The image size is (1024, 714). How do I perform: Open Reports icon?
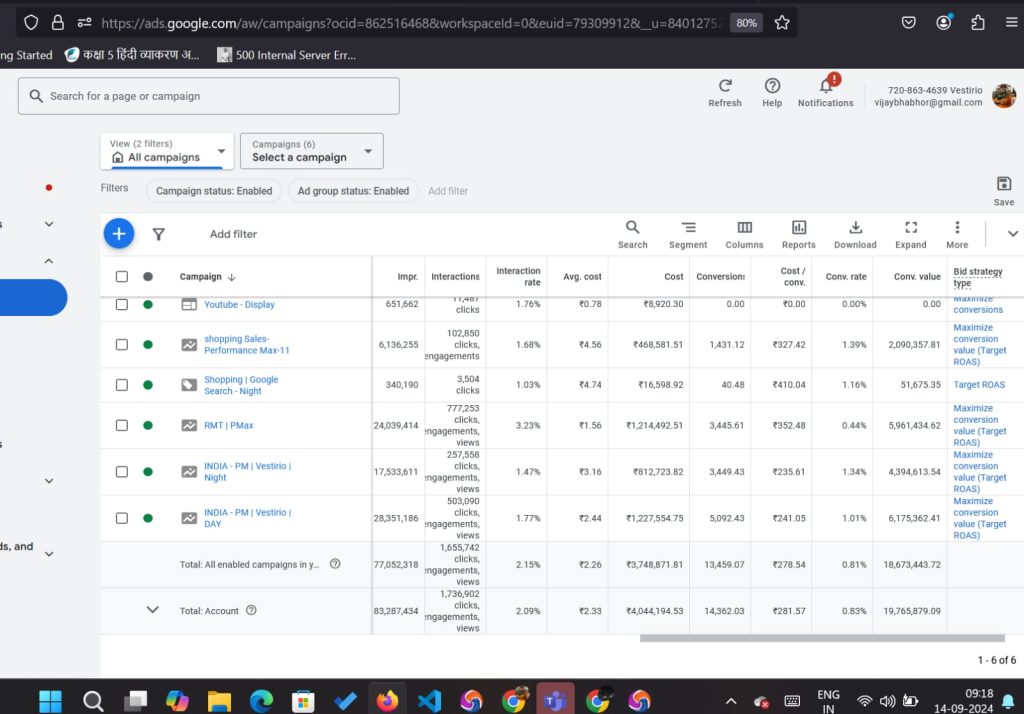pos(799,227)
